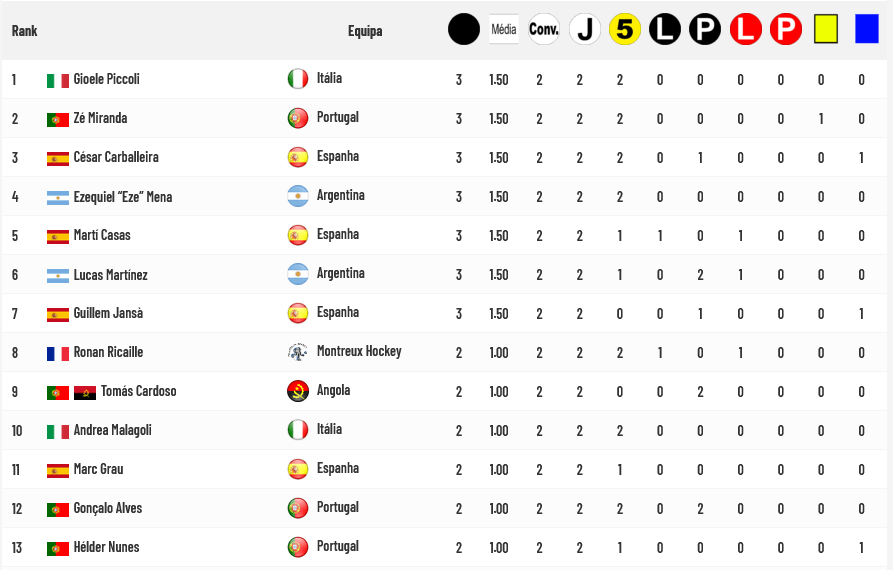Click the Rank column header
Viewport: 893px width, 570px height.
pyautogui.click(x=25, y=31)
